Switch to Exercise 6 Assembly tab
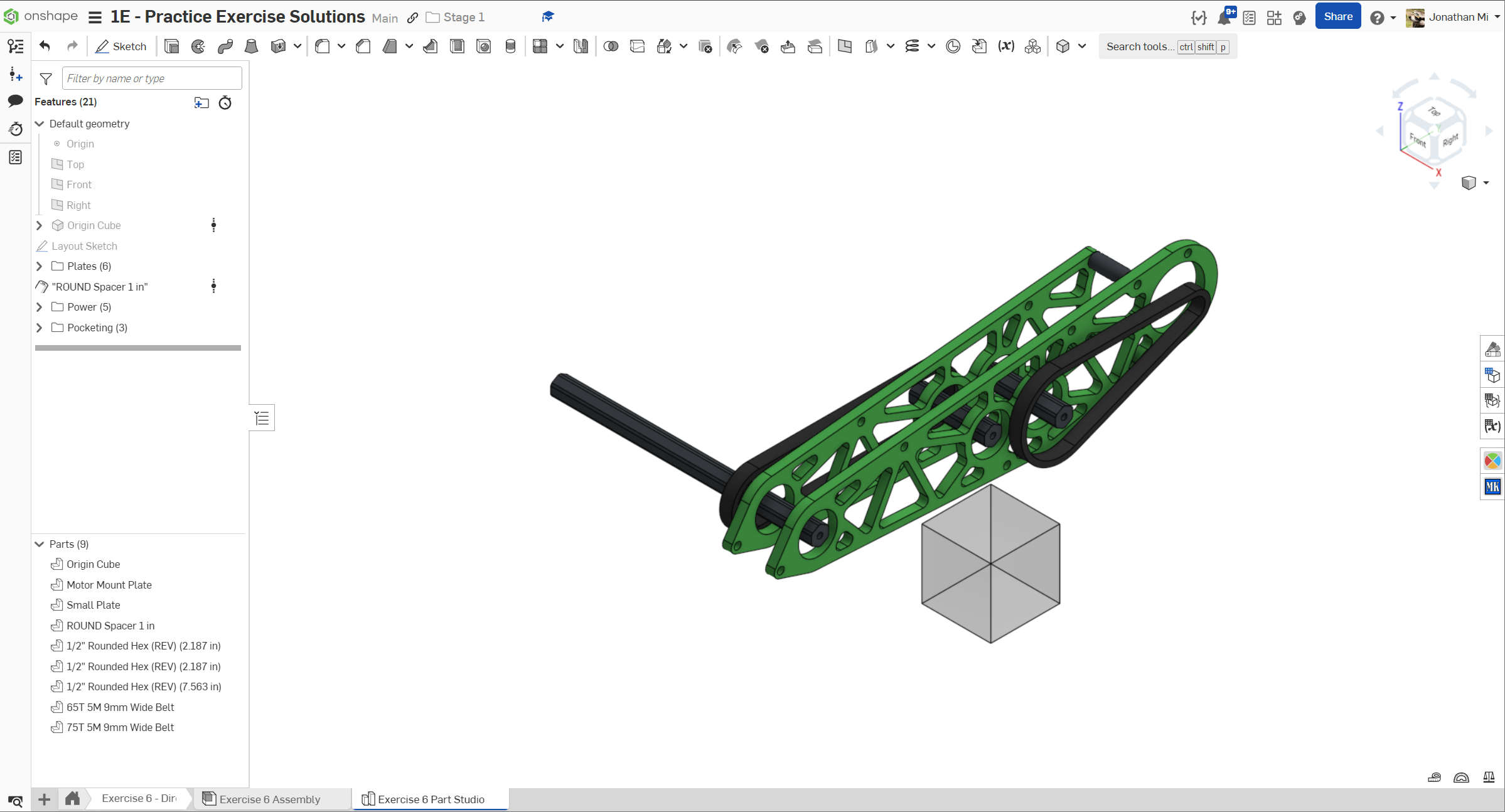1505x812 pixels. [270, 799]
